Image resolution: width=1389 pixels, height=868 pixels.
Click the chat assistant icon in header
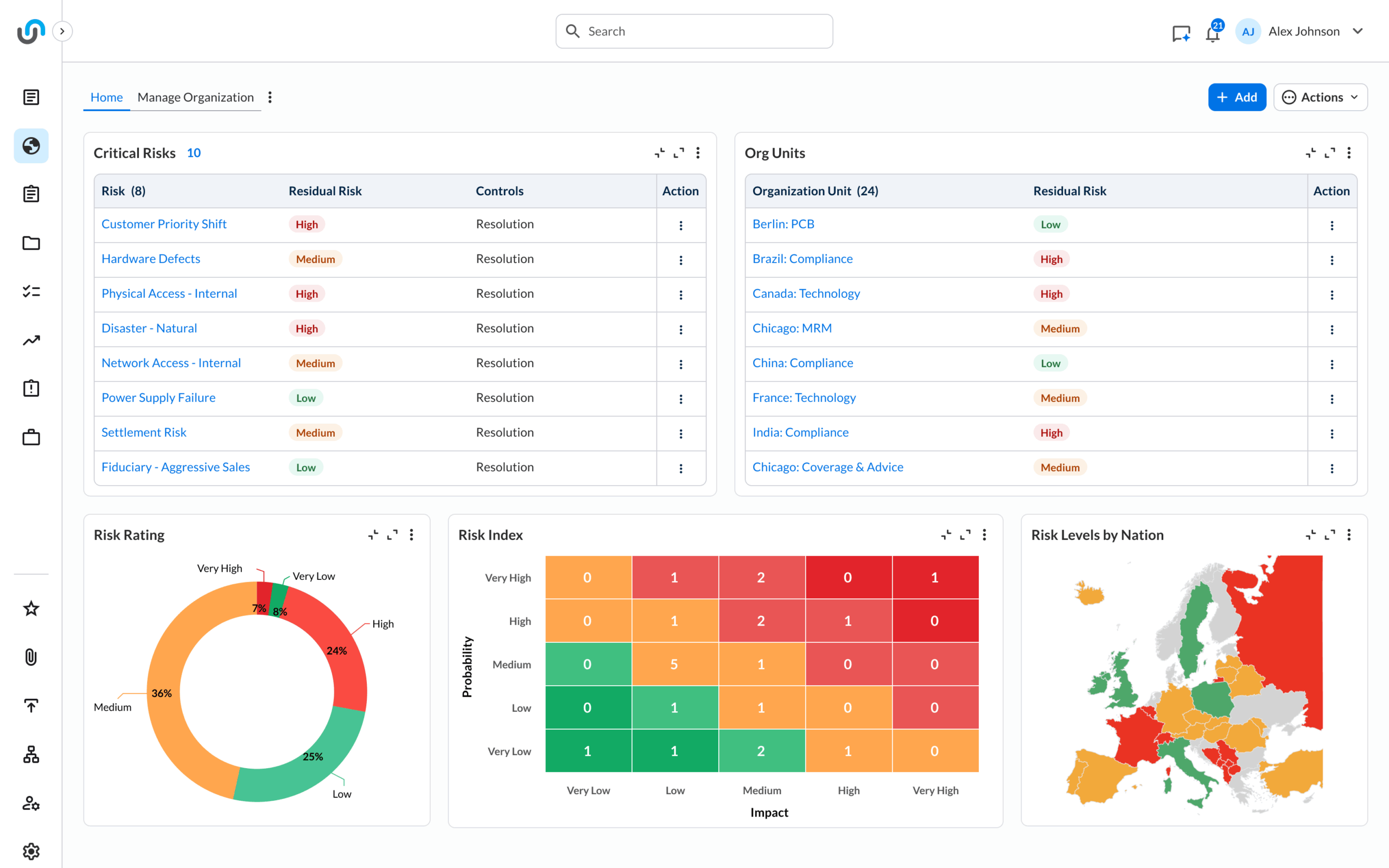point(1181,33)
